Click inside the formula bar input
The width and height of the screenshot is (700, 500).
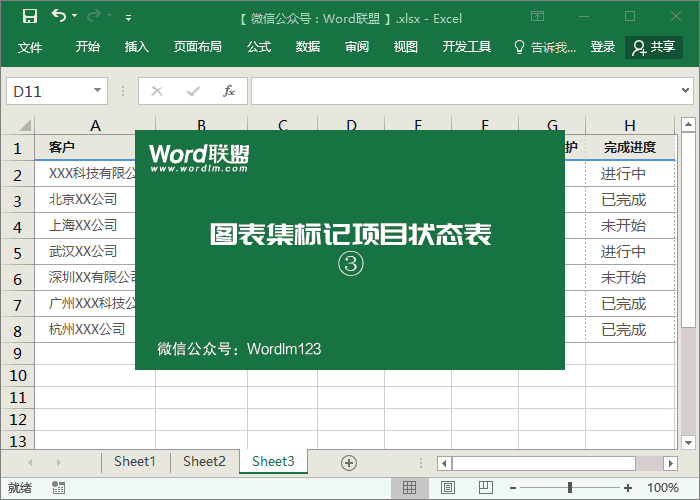point(464,91)
